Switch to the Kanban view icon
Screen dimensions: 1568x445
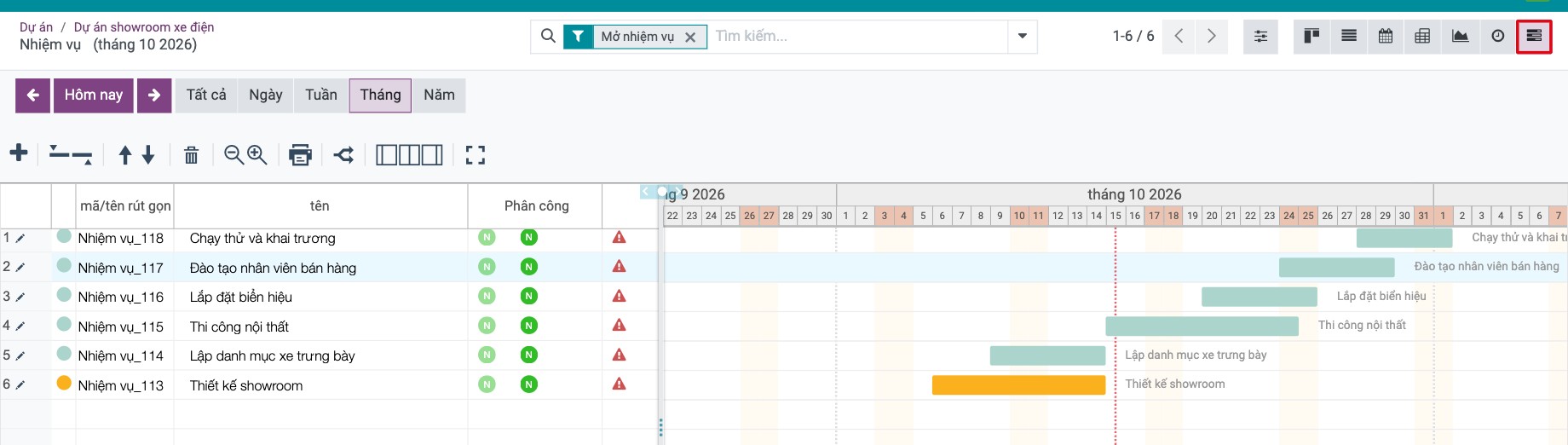coord(1311,36)
